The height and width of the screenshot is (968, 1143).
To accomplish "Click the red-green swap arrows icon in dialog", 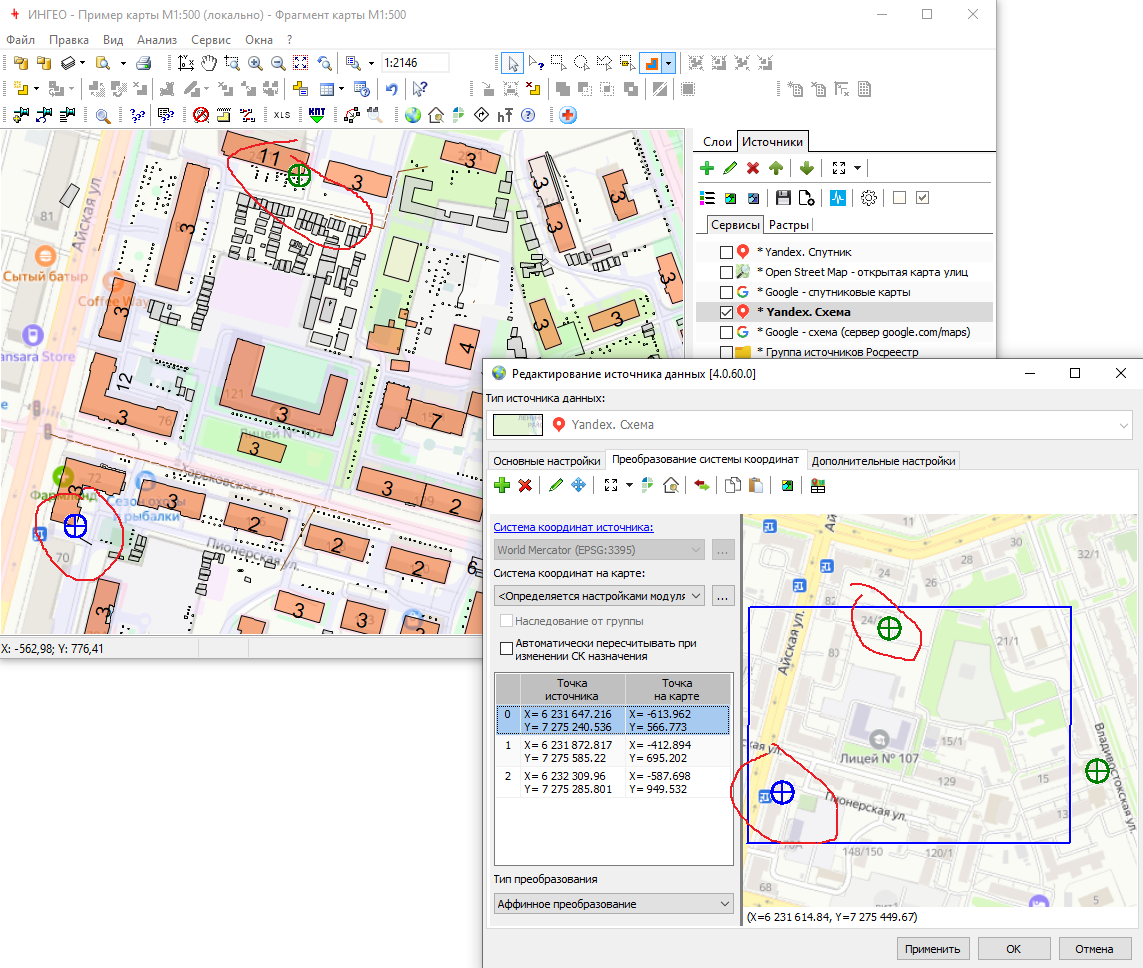I will [701, 485].
